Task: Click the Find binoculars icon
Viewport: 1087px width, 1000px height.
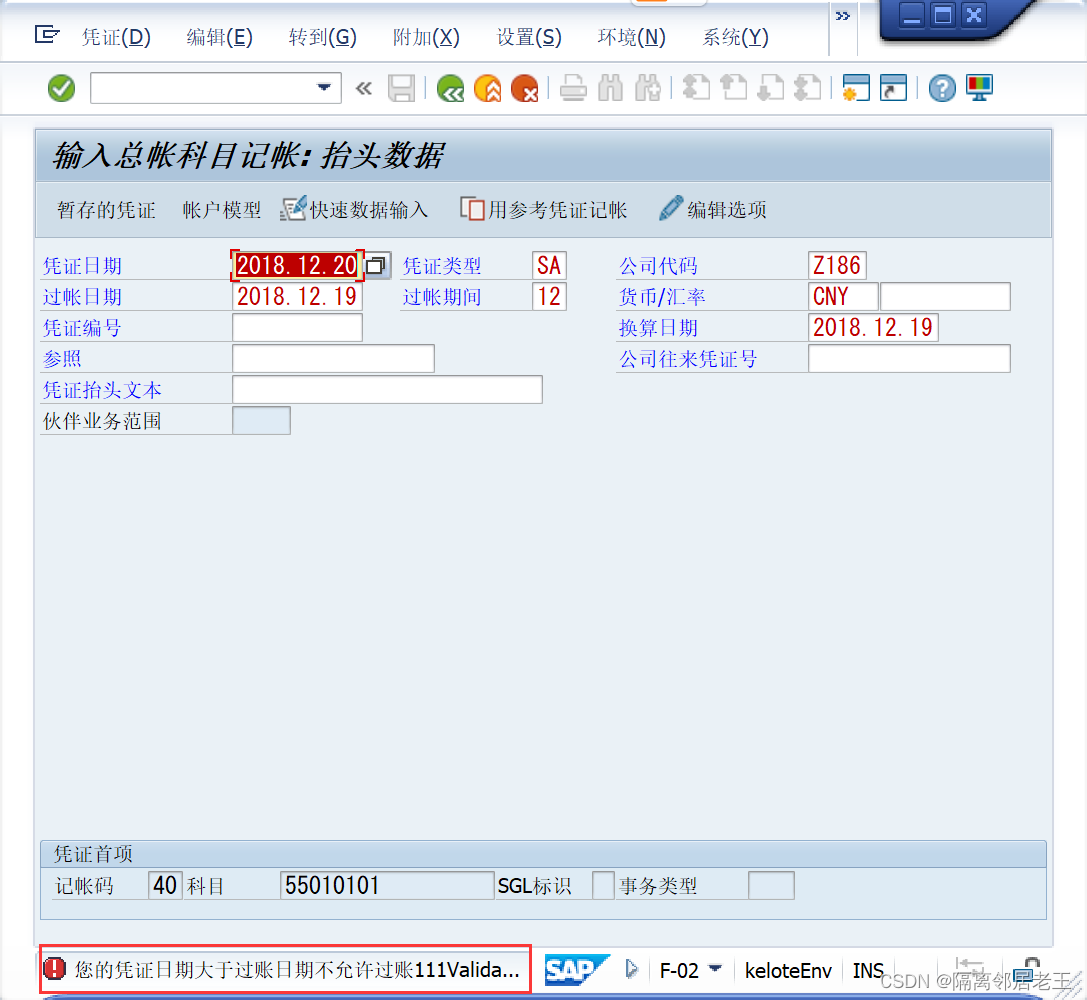Action: coord(610,88)
